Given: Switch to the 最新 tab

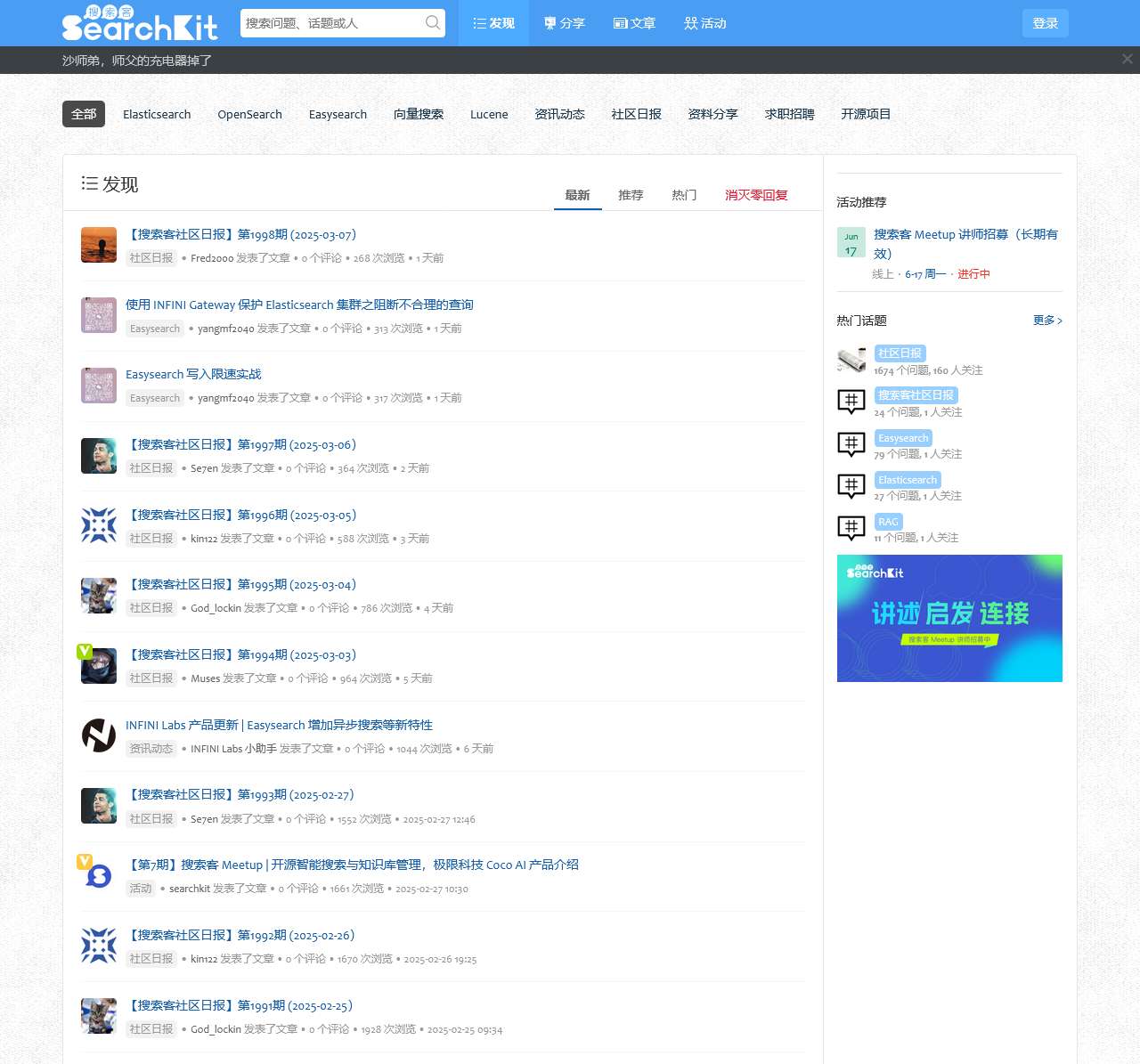Looking at the screenshot, I should point(577,195).
